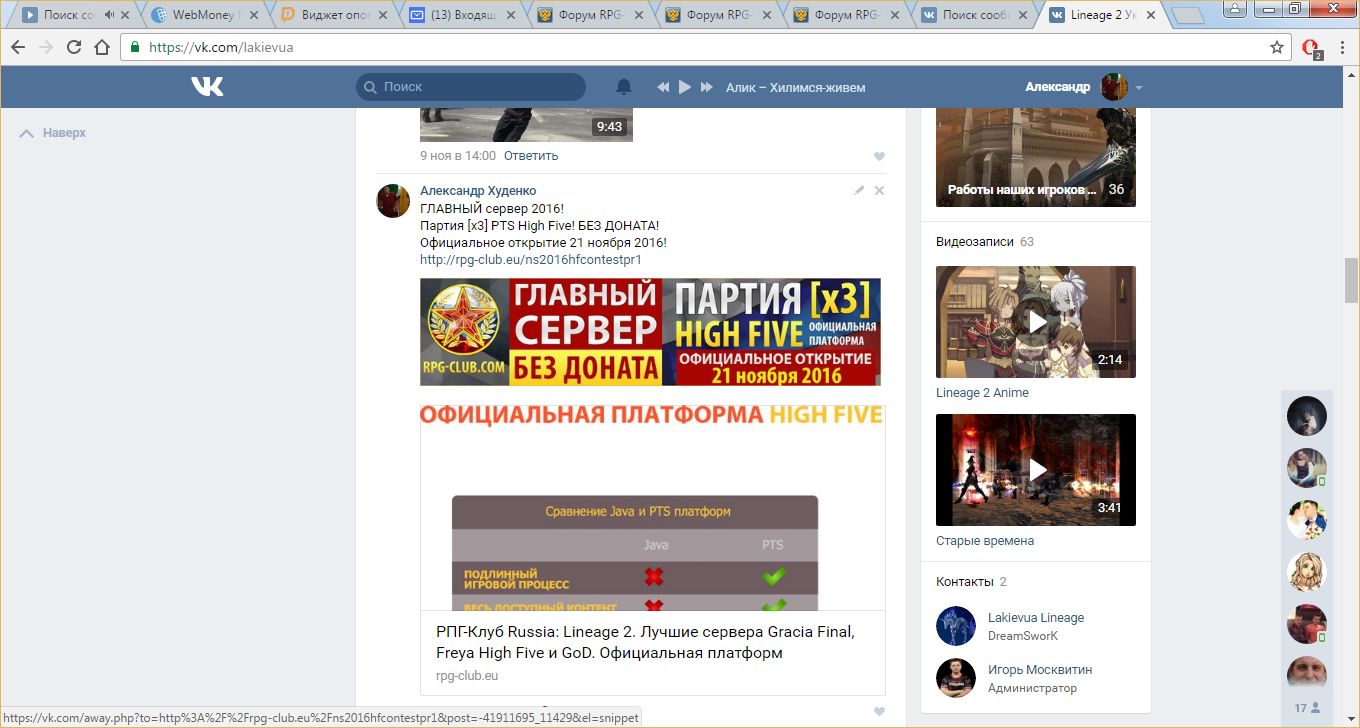Reply using the Ответить link
The height and width of the screenshot is (728, 1360).
[531, 156]
